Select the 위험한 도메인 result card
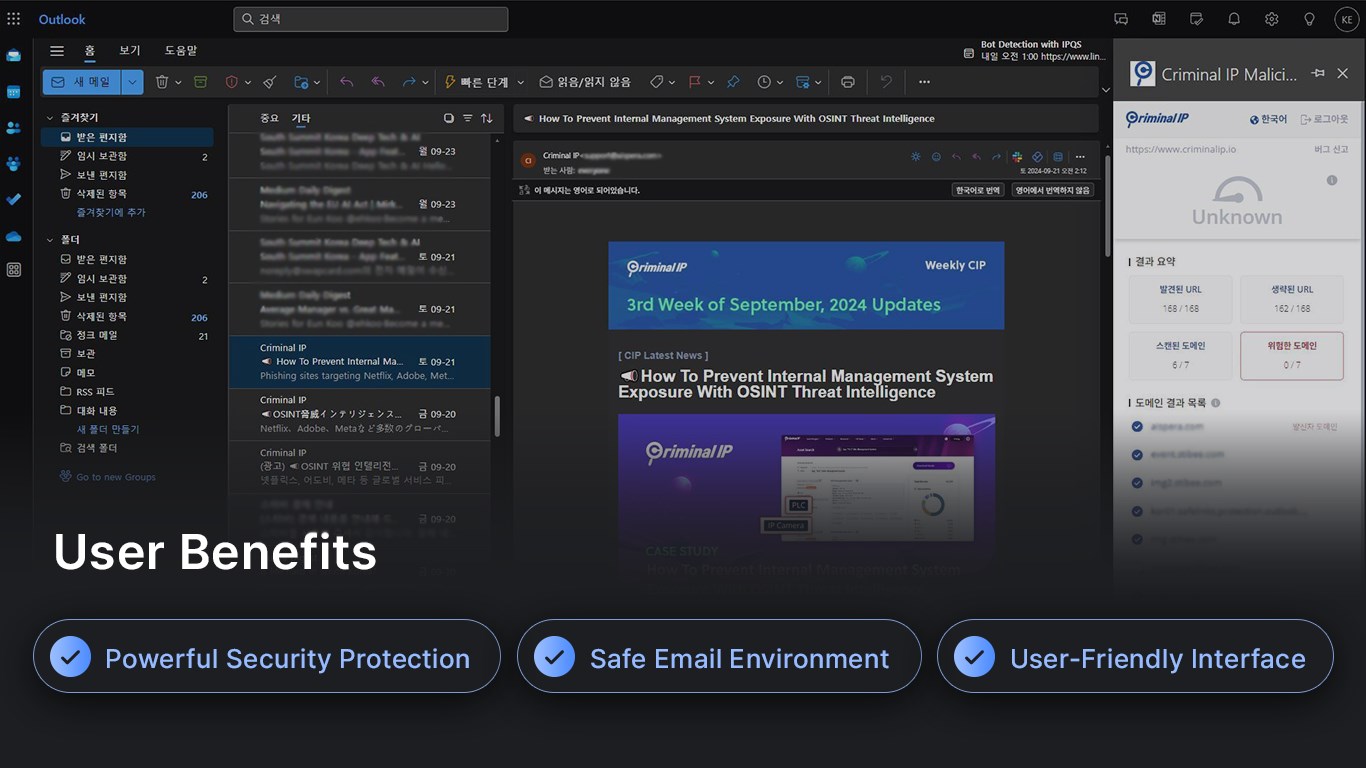 1292,356
